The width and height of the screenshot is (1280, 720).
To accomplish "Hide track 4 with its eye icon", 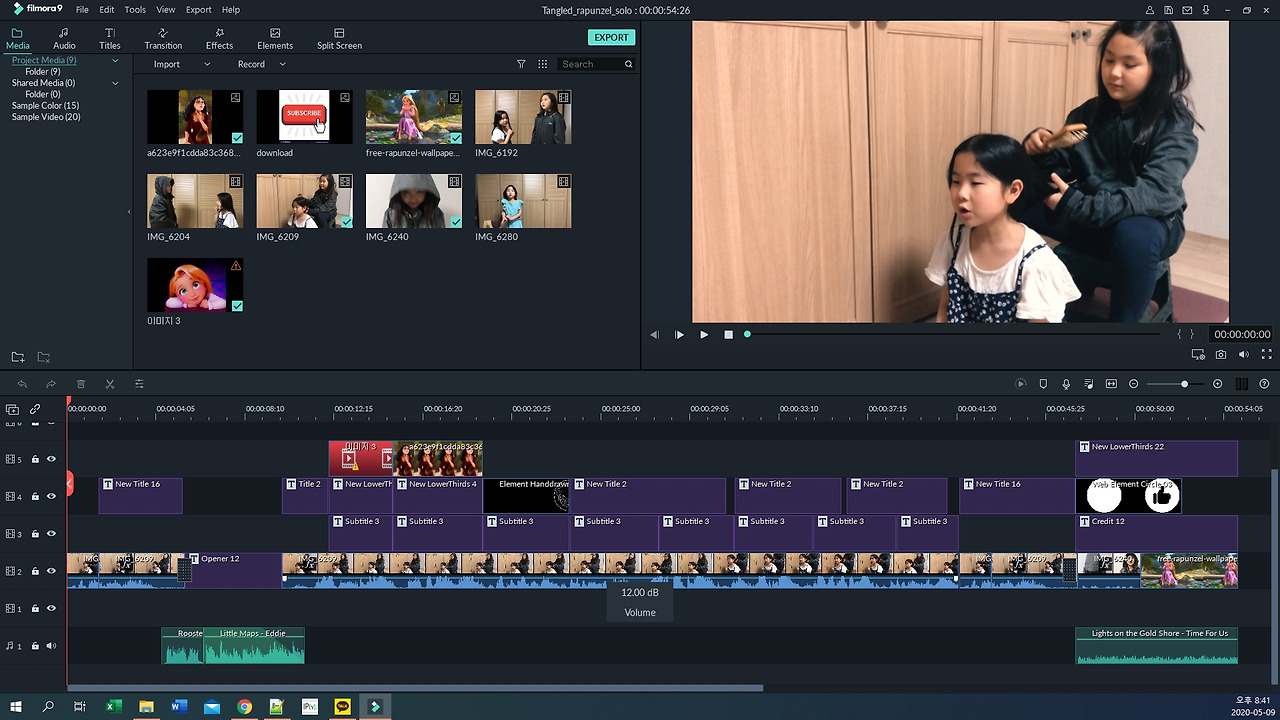I will point(51,496).
